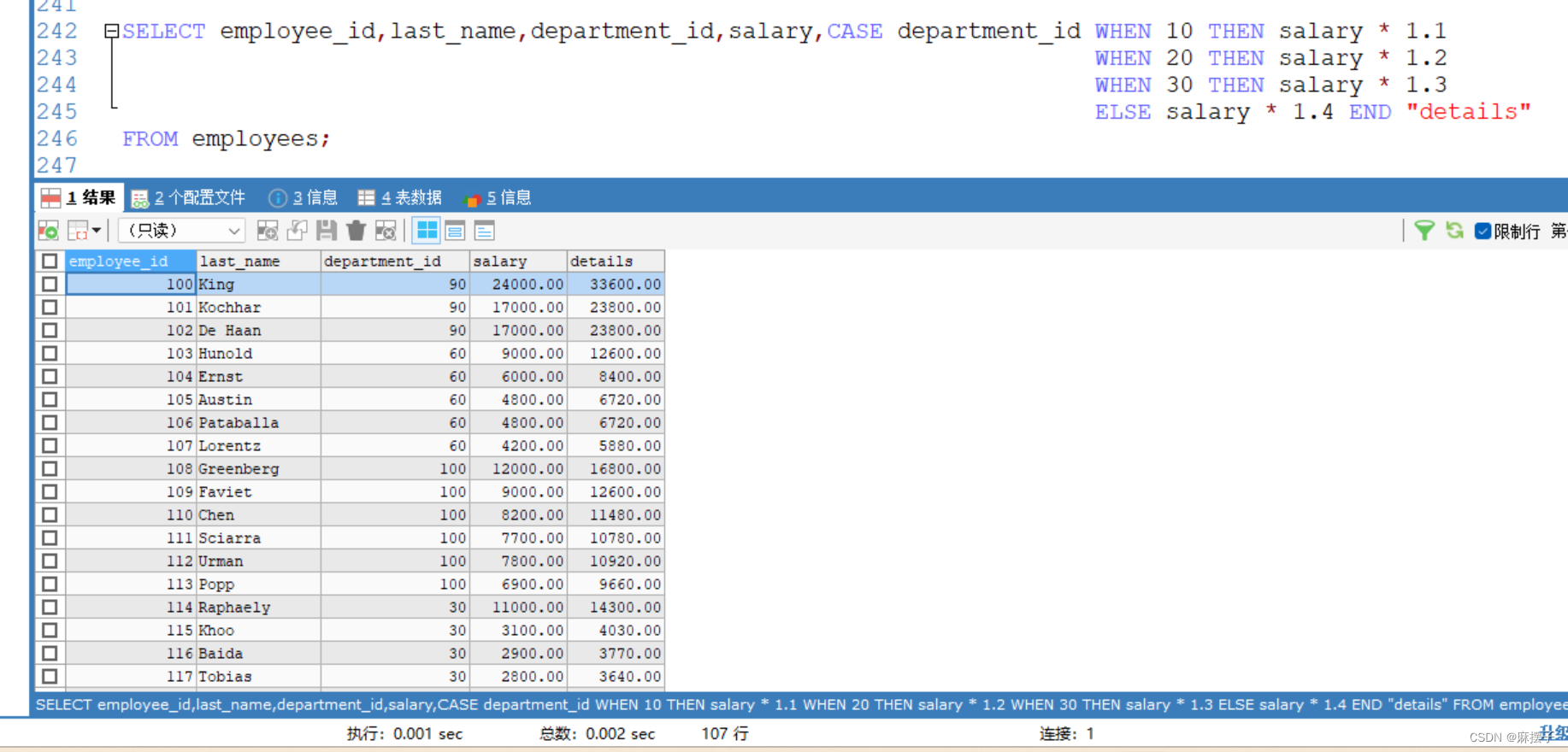Select the form view icon
The height and width of the screenshot is (752, 1568).
pyautogui.click(x=456, y=231)
